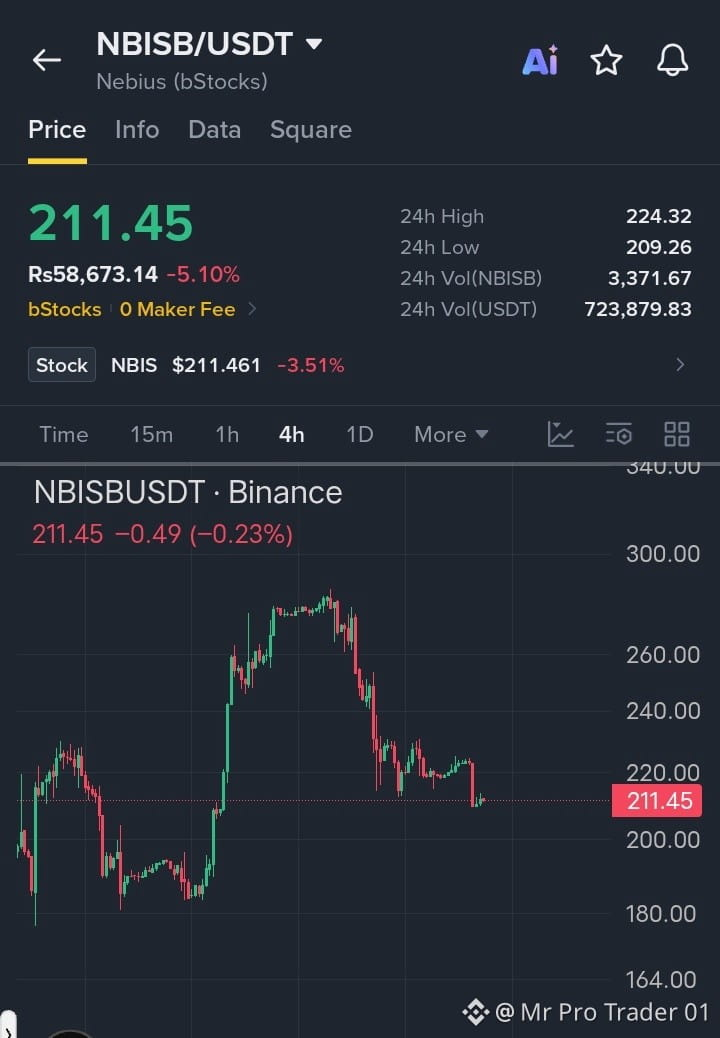The height and width of the screenshot is (1038, 720).
Task: Tap the -5.10% change value
Action: click(203, 274)
